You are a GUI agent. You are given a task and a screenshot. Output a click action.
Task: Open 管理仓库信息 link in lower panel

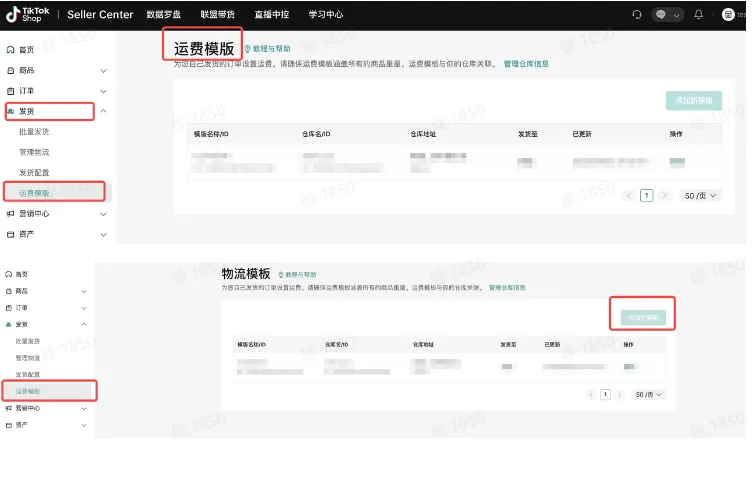click(507, 288)
